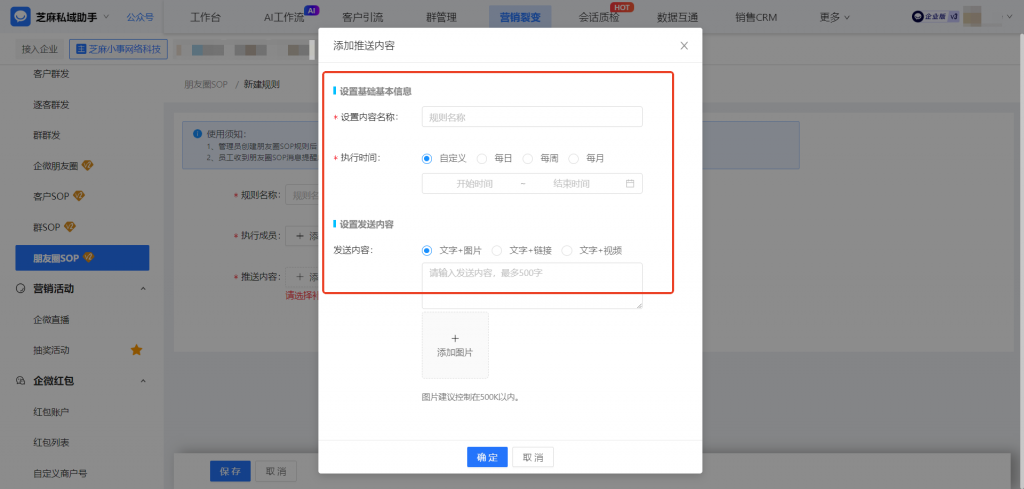Image resolution: width=1024 pixels, height=489 pixels.
Task: Select 朋友圈SOP in sidebar
Action: click(x=82, y=258)
